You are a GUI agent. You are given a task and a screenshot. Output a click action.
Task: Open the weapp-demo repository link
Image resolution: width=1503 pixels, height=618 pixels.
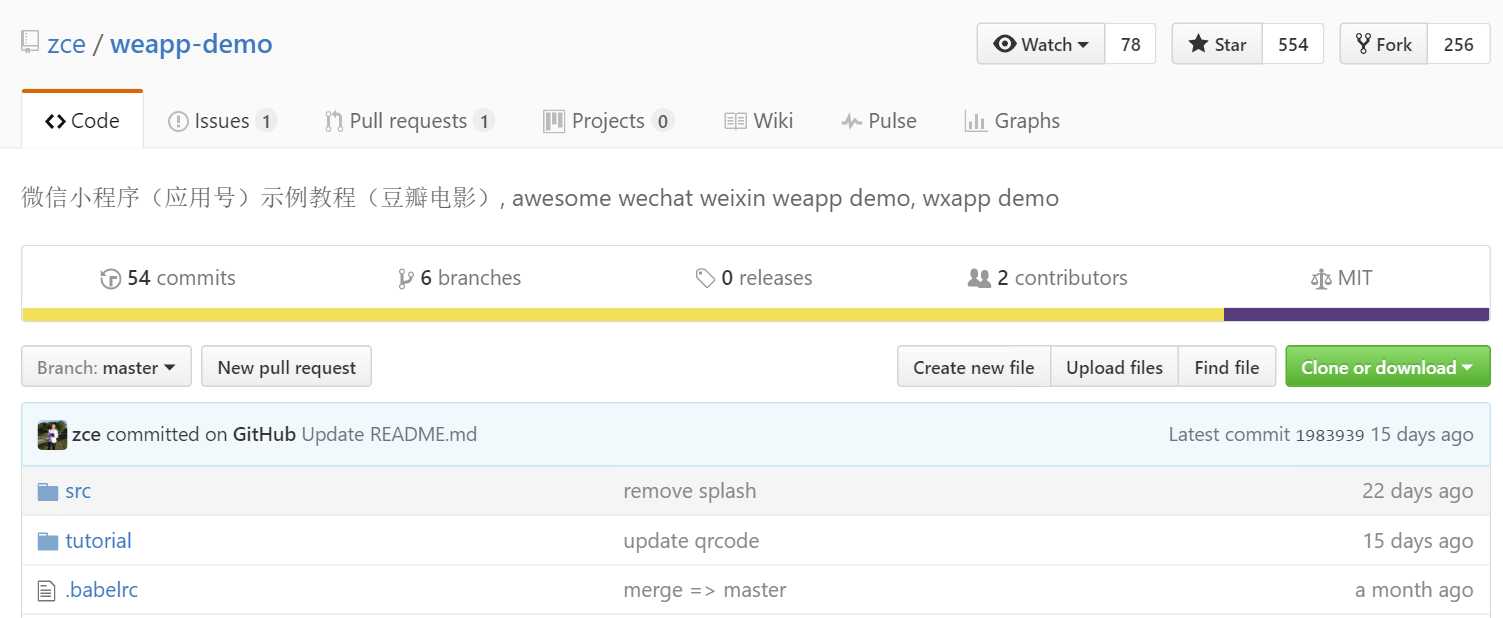coord(191,45)
